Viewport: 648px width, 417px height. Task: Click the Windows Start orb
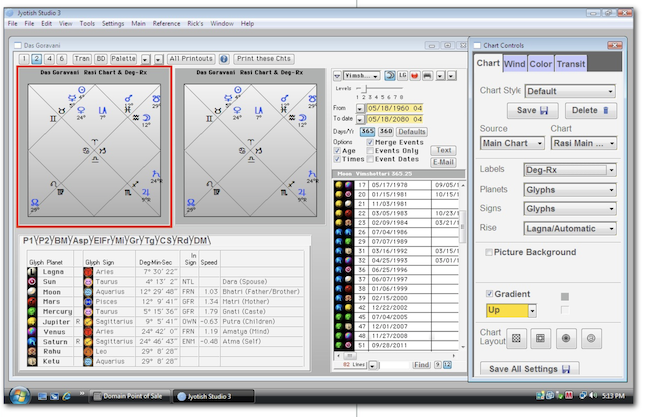click(x=21, y=397)
